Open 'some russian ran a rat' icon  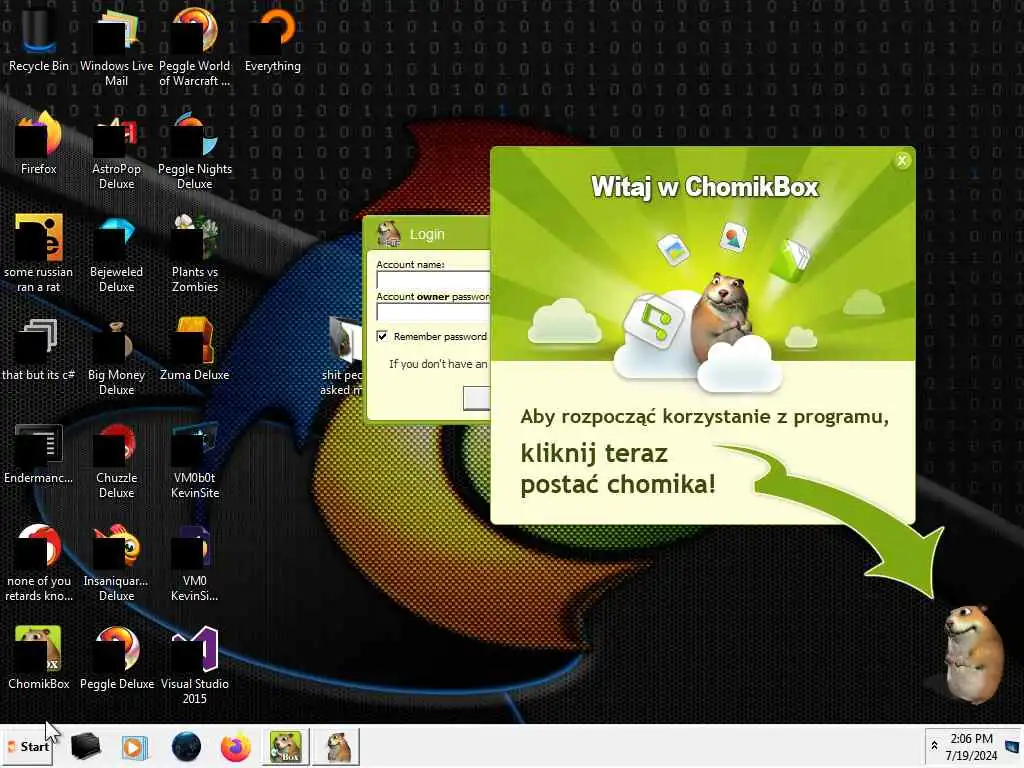coord(39,253)
